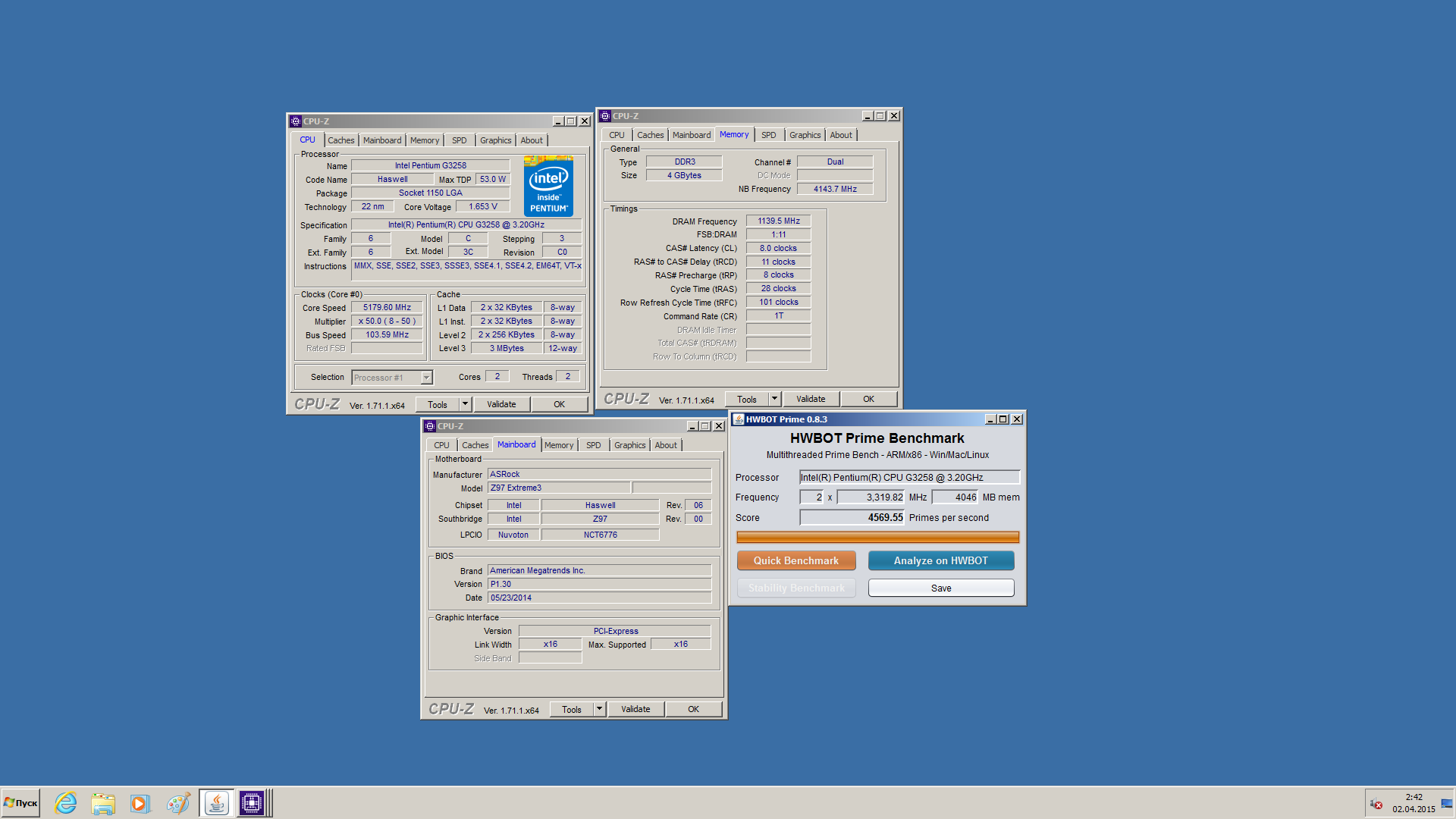
Task: Click the Stability Benchmark button
Action: pos(796,588)
